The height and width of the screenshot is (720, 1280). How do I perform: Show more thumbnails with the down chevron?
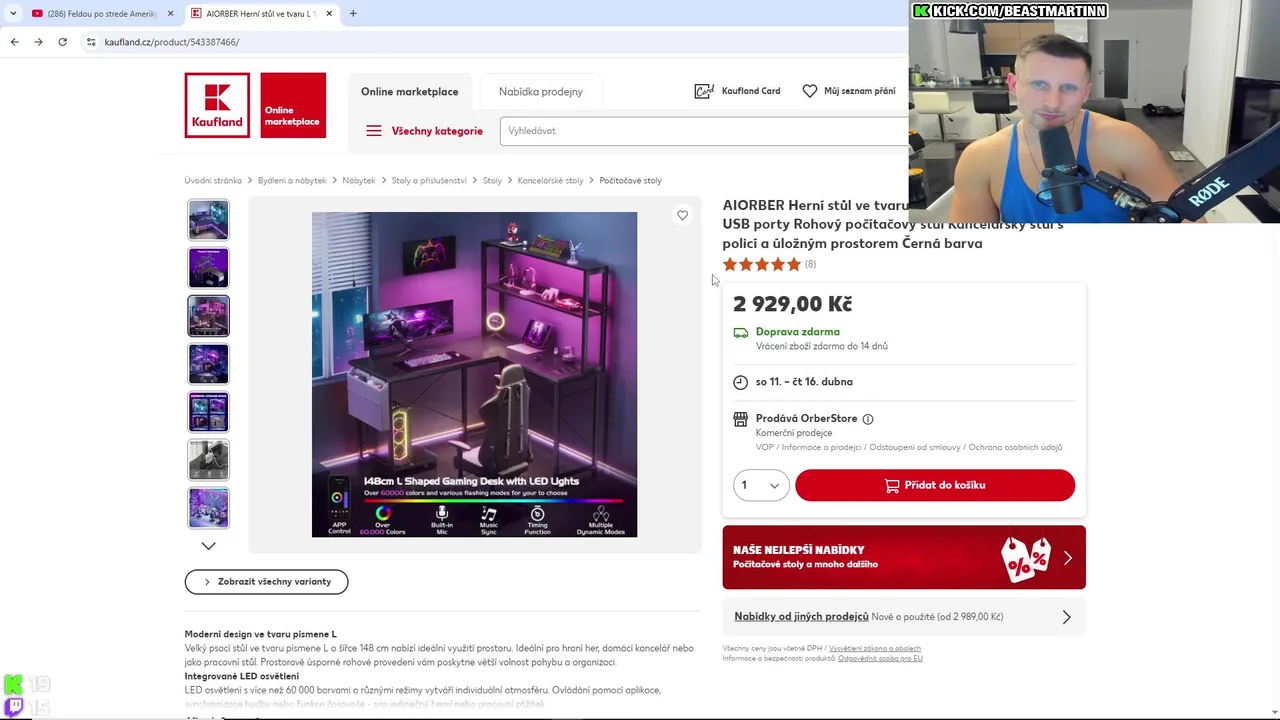208,546
